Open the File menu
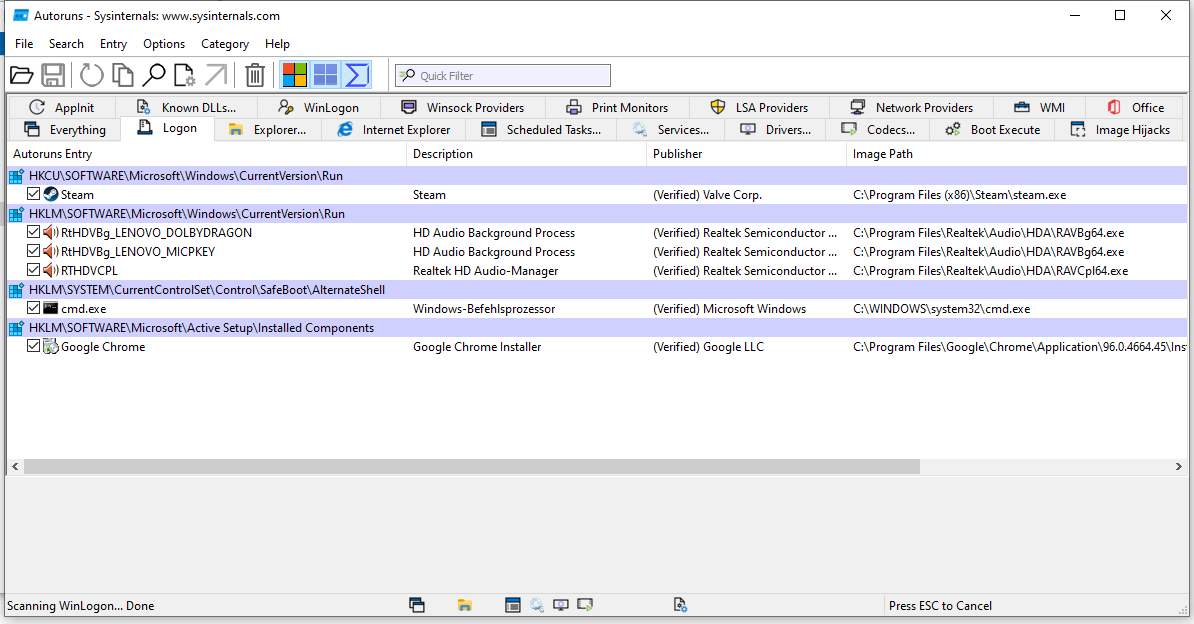The image size is (1194, 624). (24, 43)
